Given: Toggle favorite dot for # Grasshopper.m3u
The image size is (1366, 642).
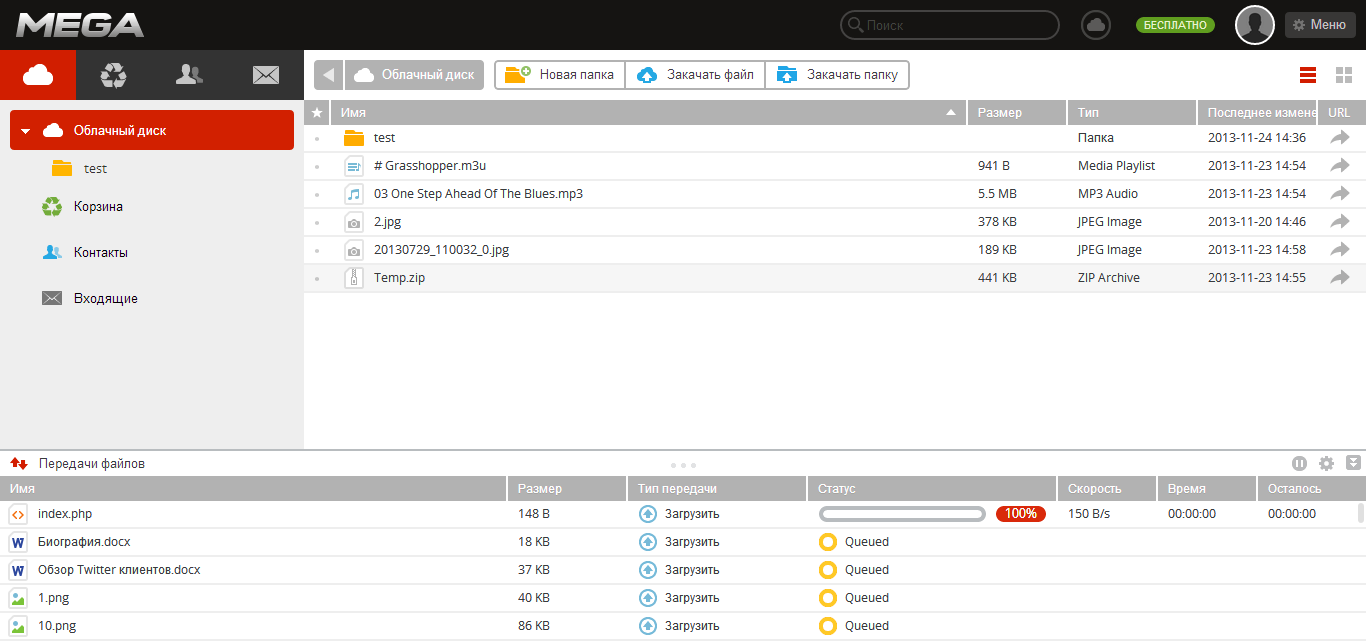Looking at the screenshot, I should click(x=317, y=166).
